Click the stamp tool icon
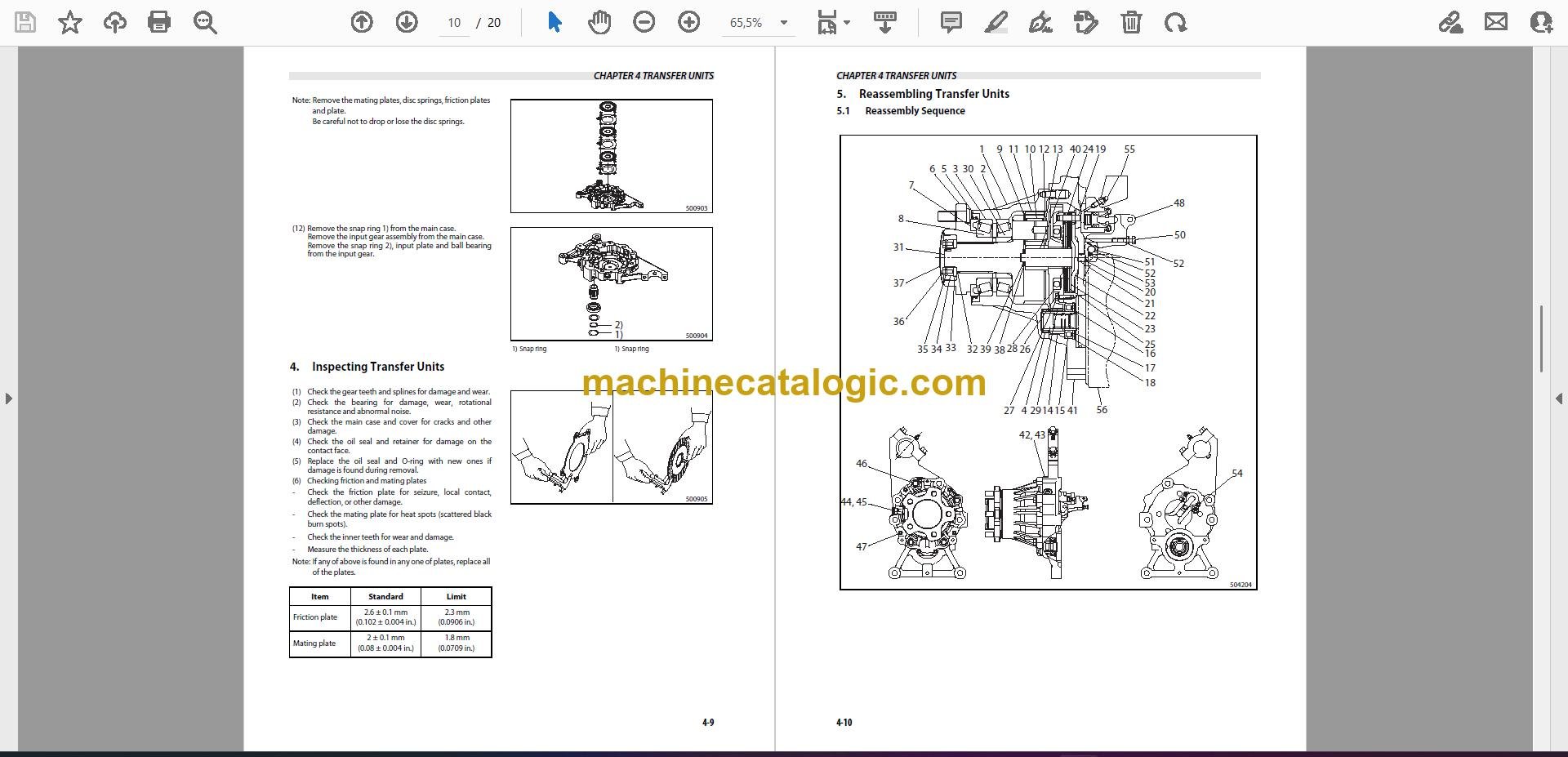The image size is (1568, 757). pos(1086,22)
